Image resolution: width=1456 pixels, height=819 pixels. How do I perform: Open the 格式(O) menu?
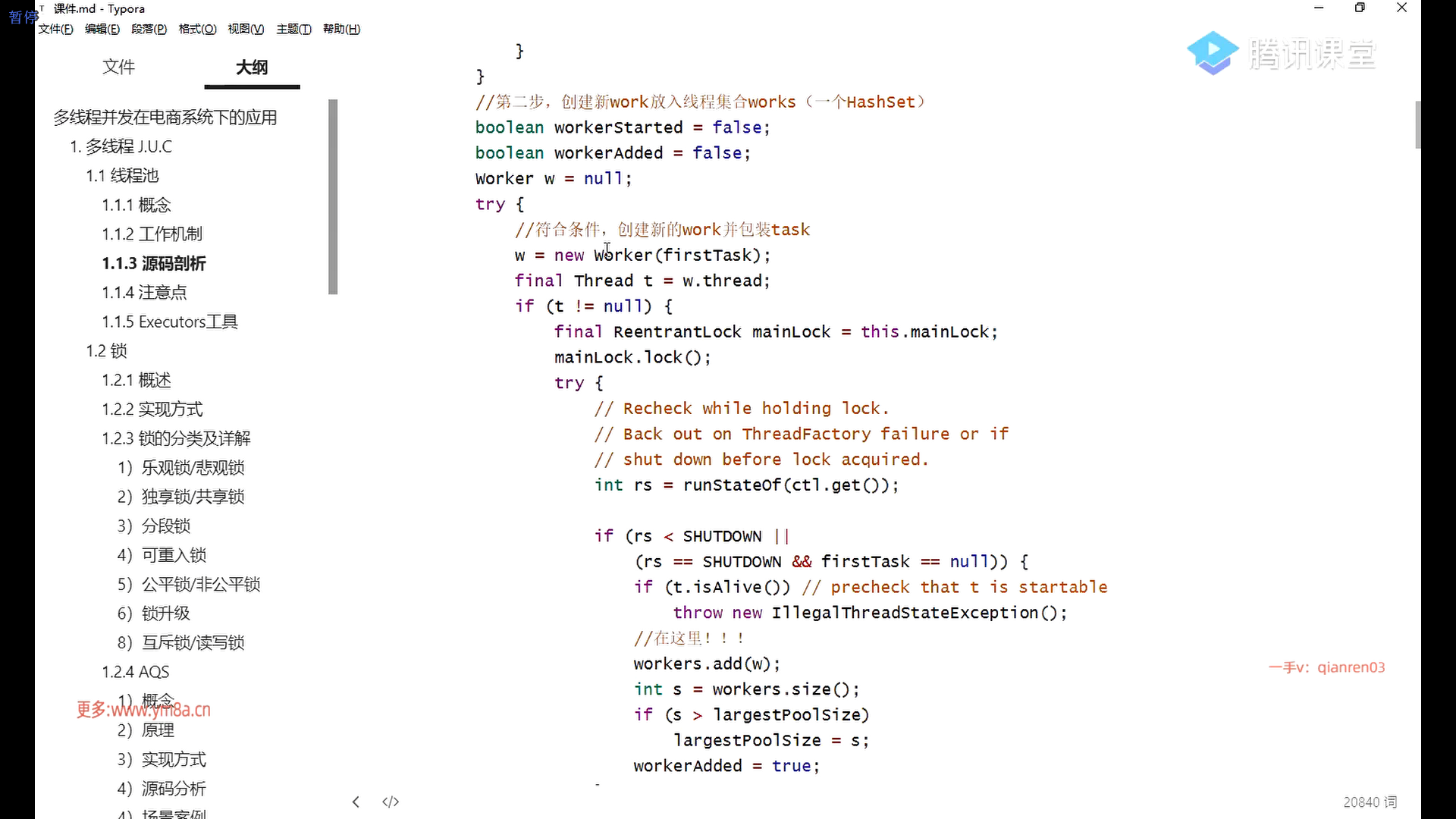(197, 29)
